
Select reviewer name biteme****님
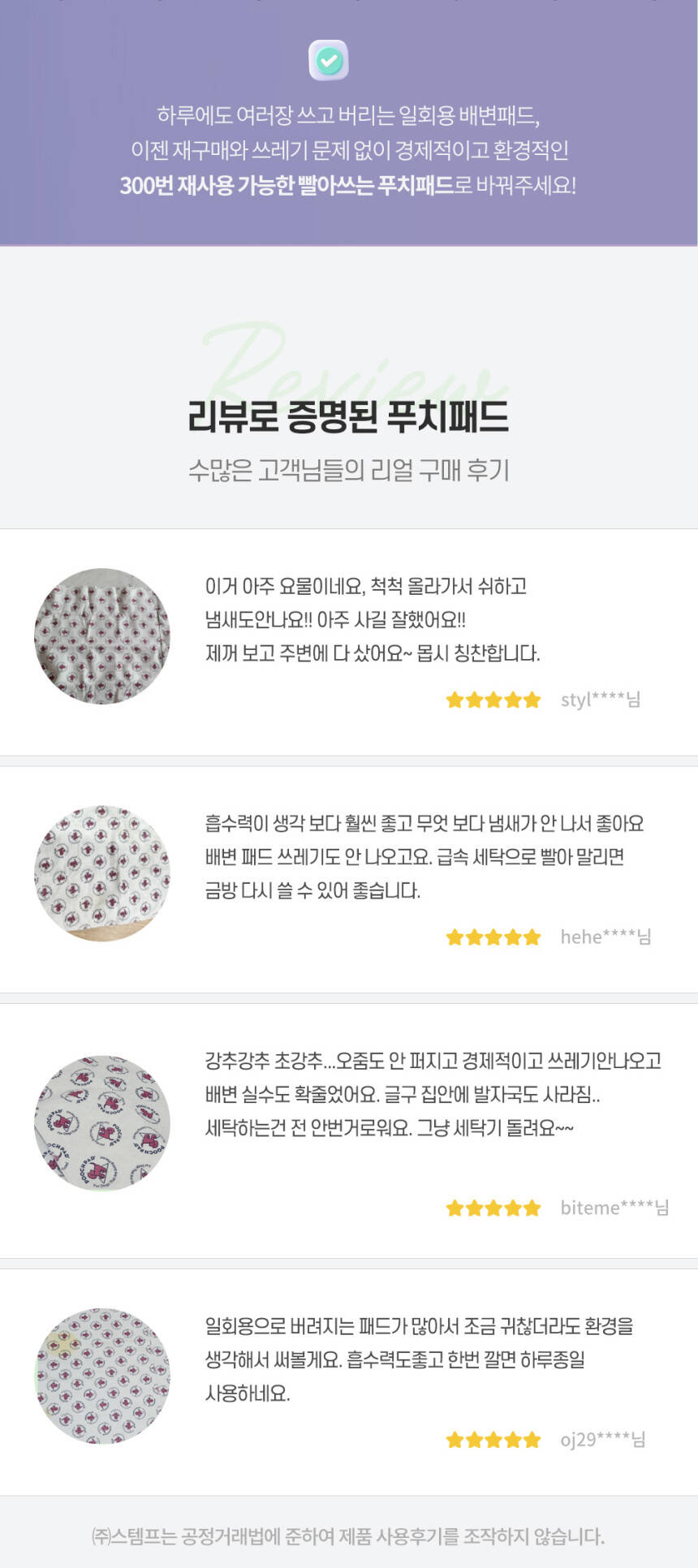[x=614, y=1208]
